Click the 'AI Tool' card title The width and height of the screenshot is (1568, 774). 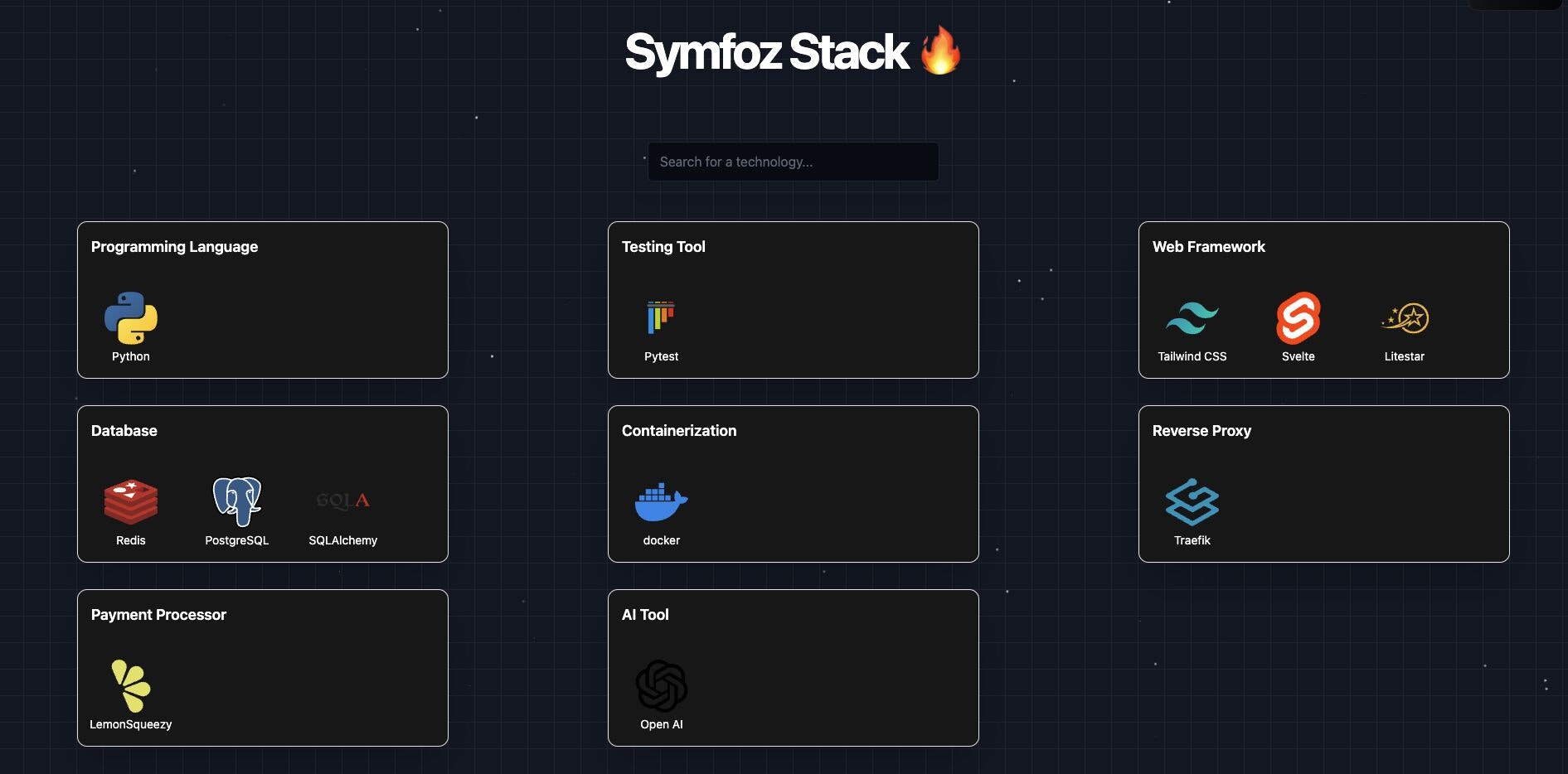(645, 615)
